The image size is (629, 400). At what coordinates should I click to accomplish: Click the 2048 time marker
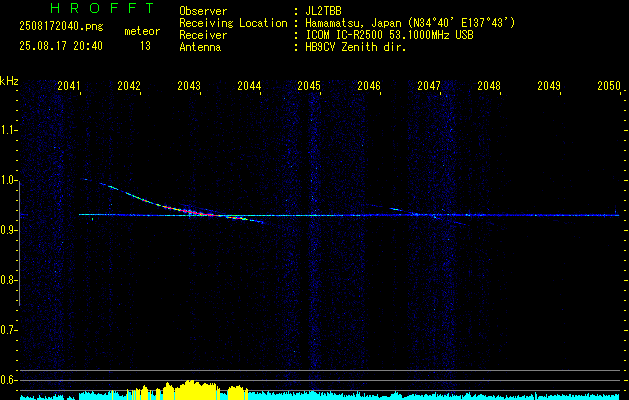(489, 86)
